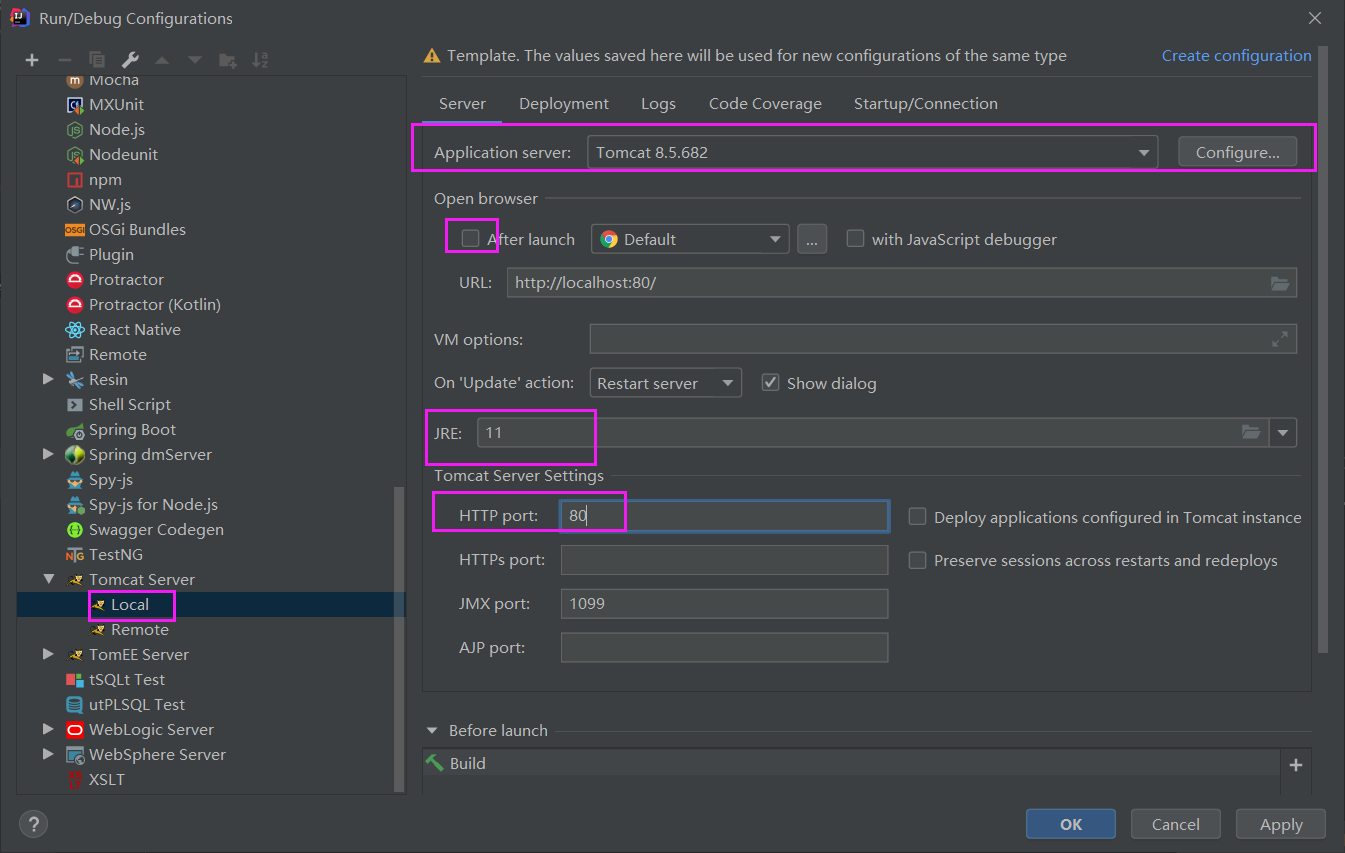Add a new configuration with plus icon
1345x853 pixels.
(32, 60)
